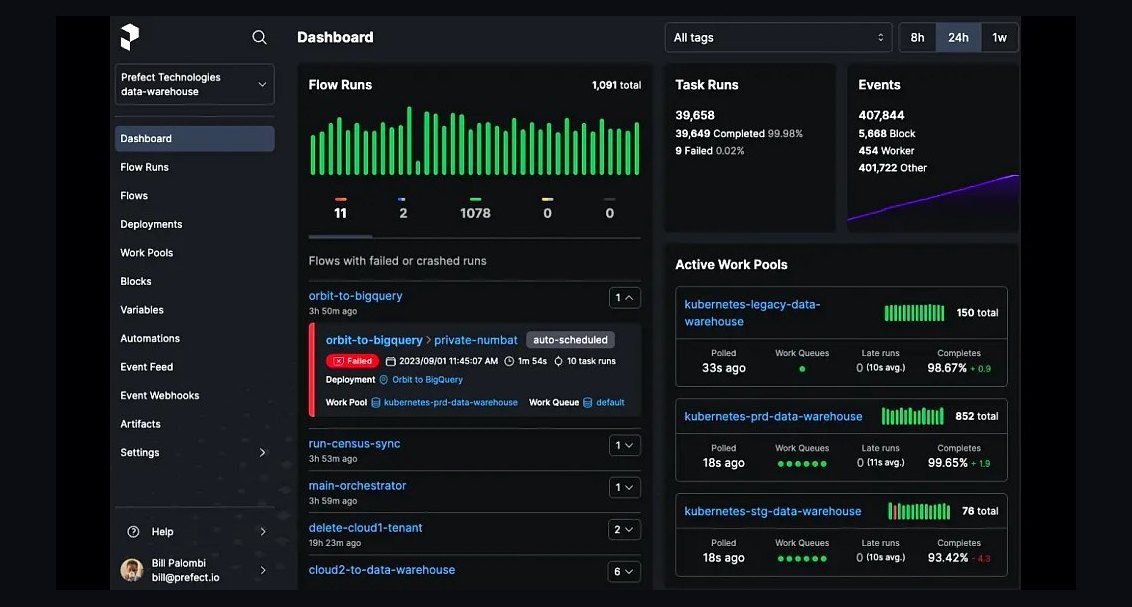Image resolution: width=1132 pixels, height=607 pixels.
Task: Collapse the orbit-to-bigquery failed runs expander
Action: (624, 297)
